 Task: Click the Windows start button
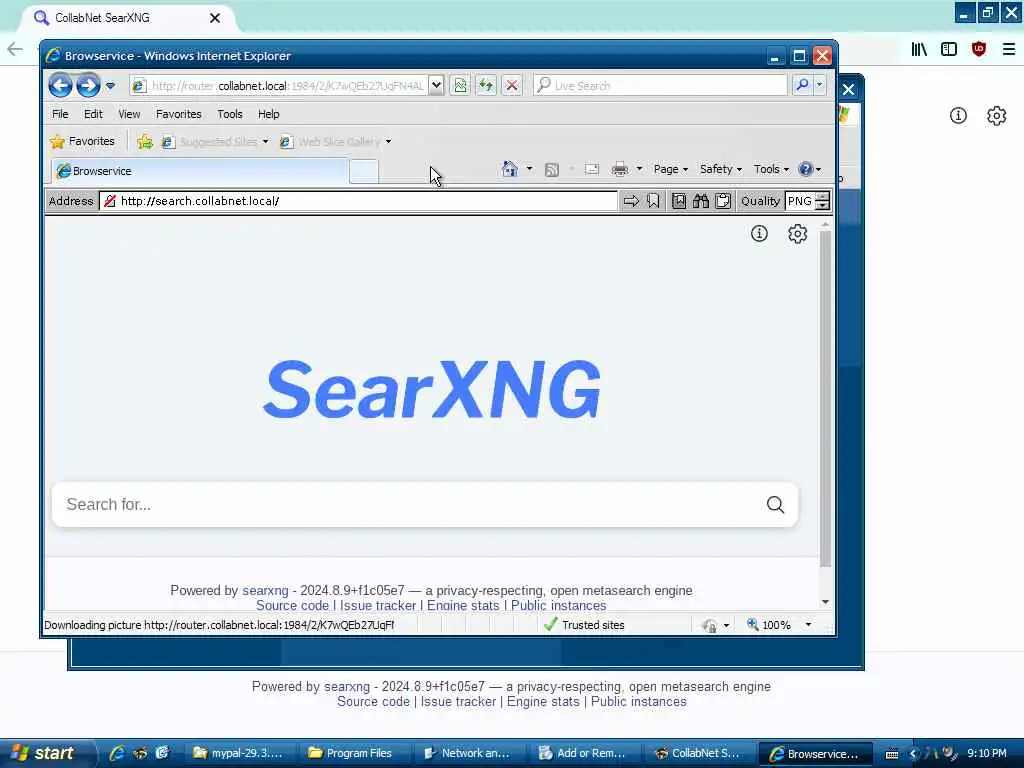click(x=47, y=753)
